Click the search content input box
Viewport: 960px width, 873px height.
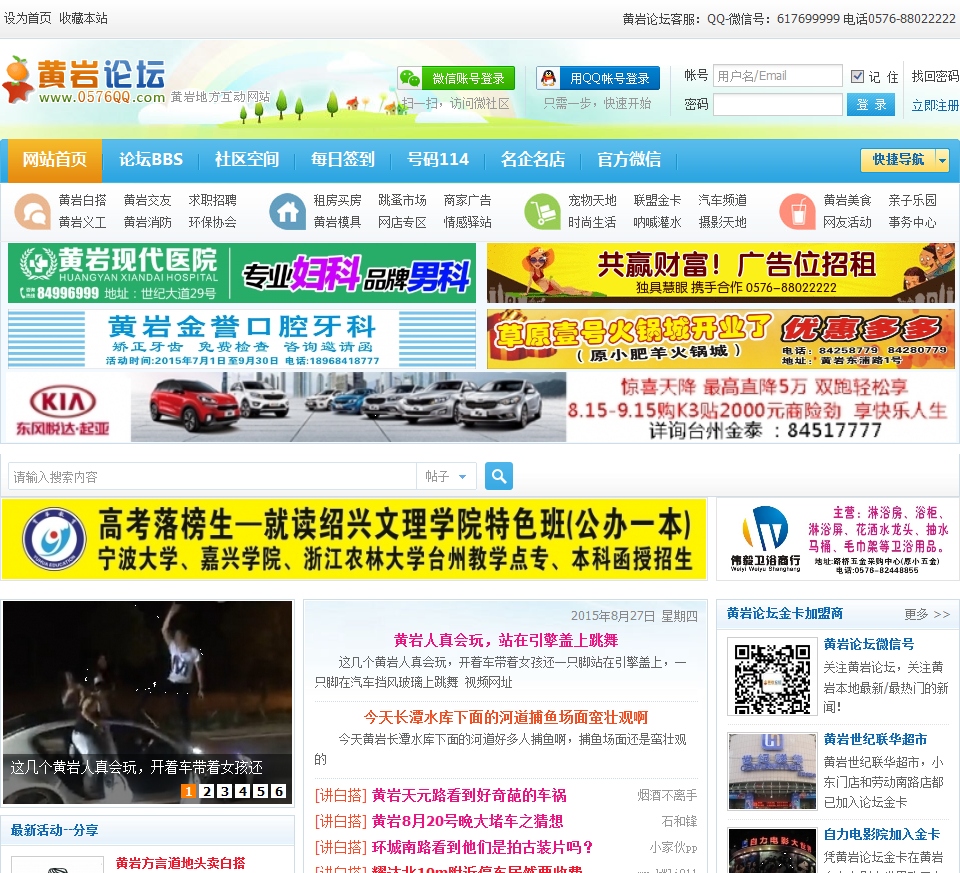[x=212, y=476]
